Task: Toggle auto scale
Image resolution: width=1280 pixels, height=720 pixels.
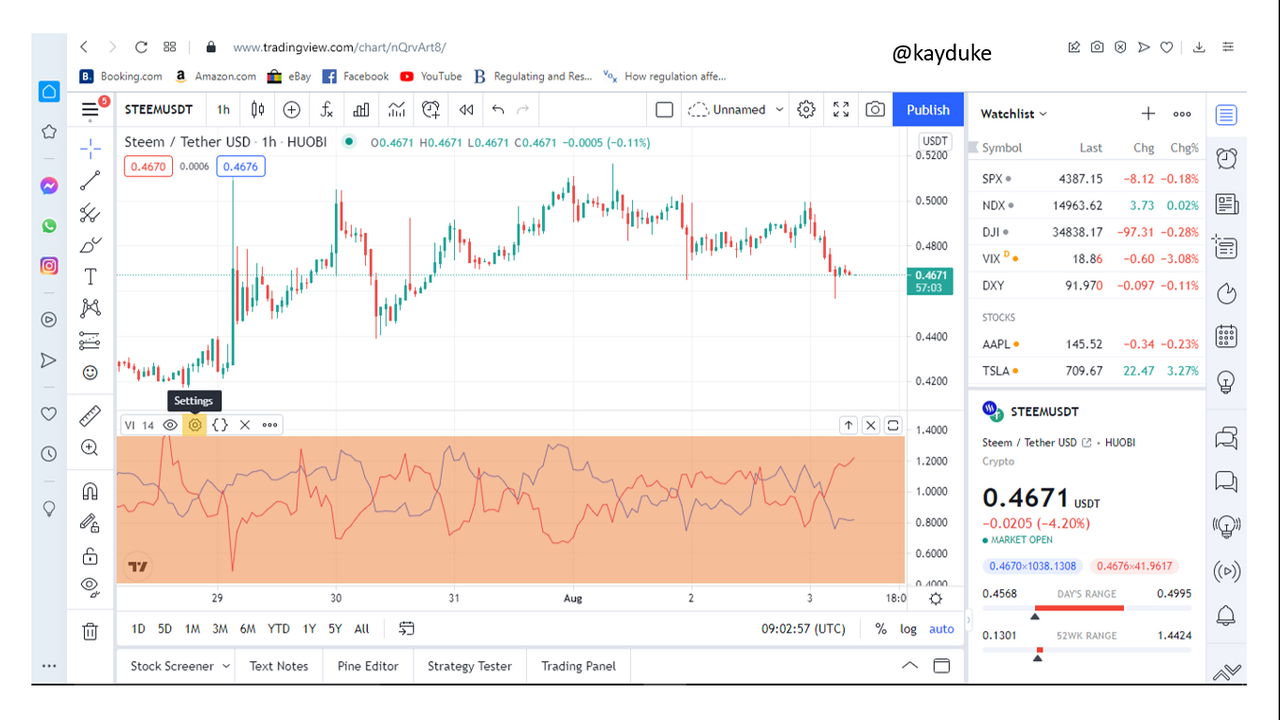Action: (x=942, y=629)
